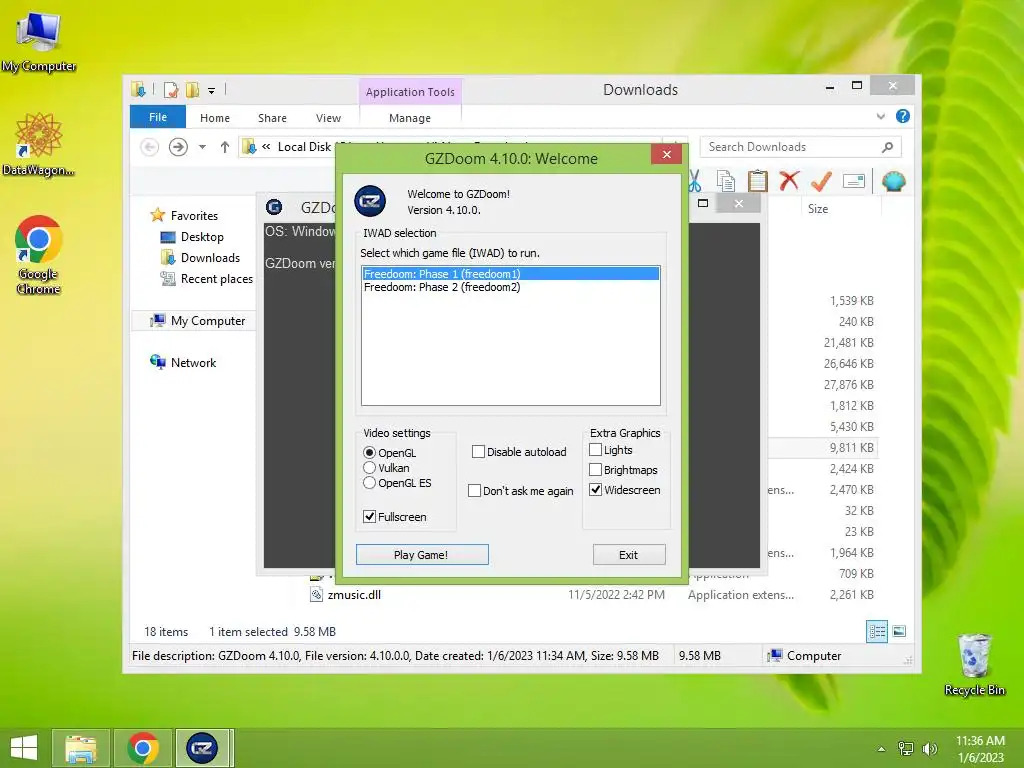Switch to the Home ribbon tab
Image resolution: width=1024 pixels, height=768 pixels.
pyautogui.click(x=215, y=118)
